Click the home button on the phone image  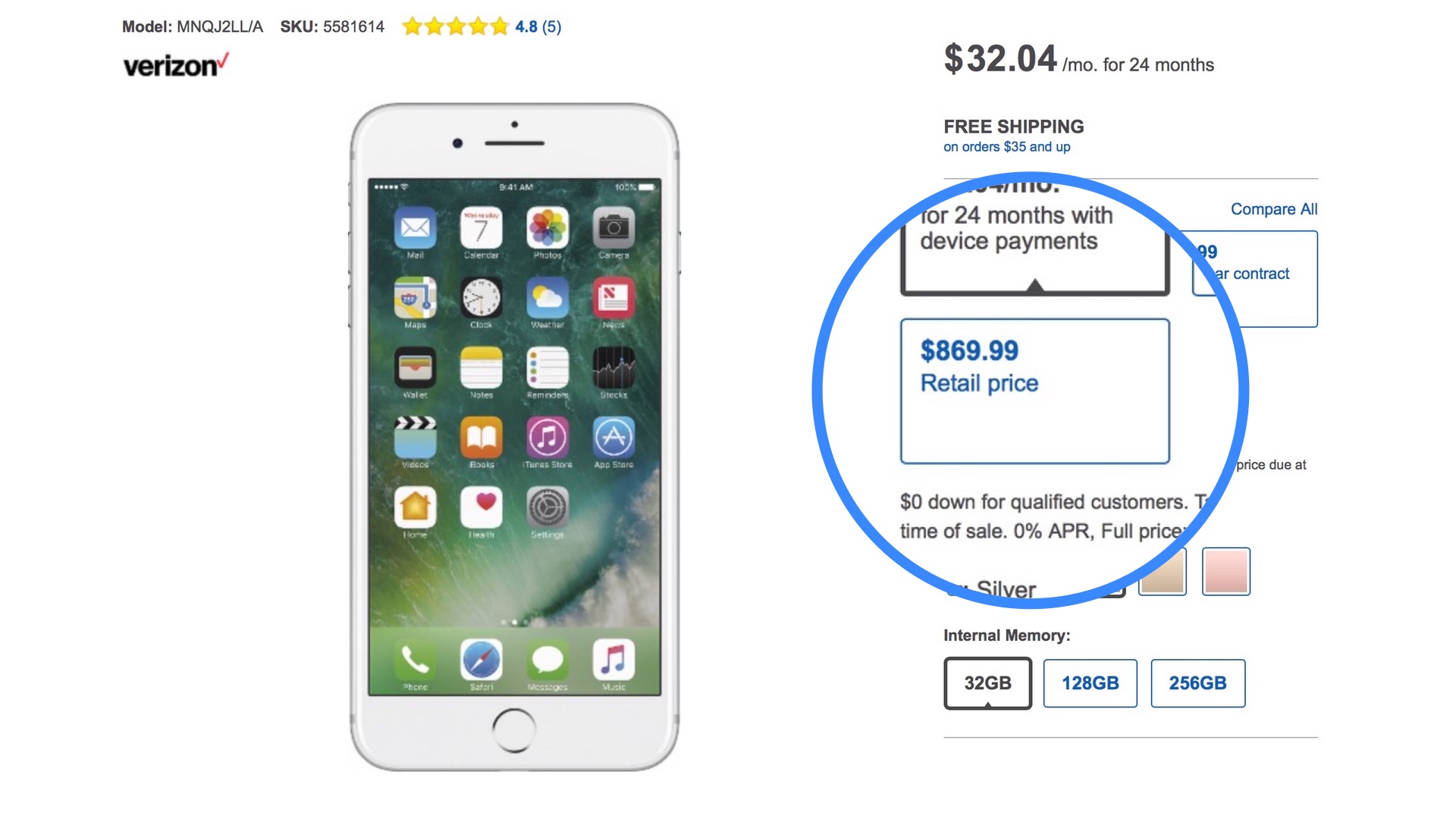click(513, 730)
